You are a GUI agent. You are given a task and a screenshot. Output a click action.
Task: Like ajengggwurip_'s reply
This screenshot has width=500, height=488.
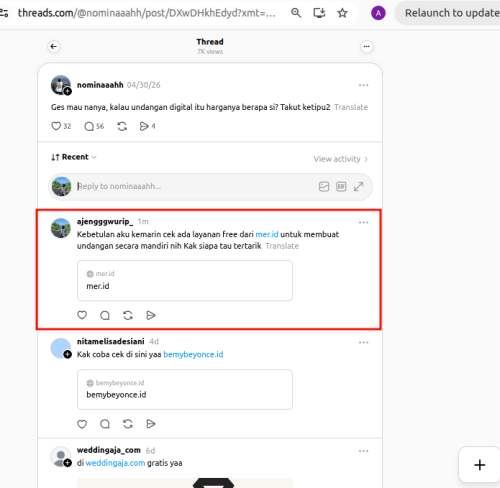(82, 315)
